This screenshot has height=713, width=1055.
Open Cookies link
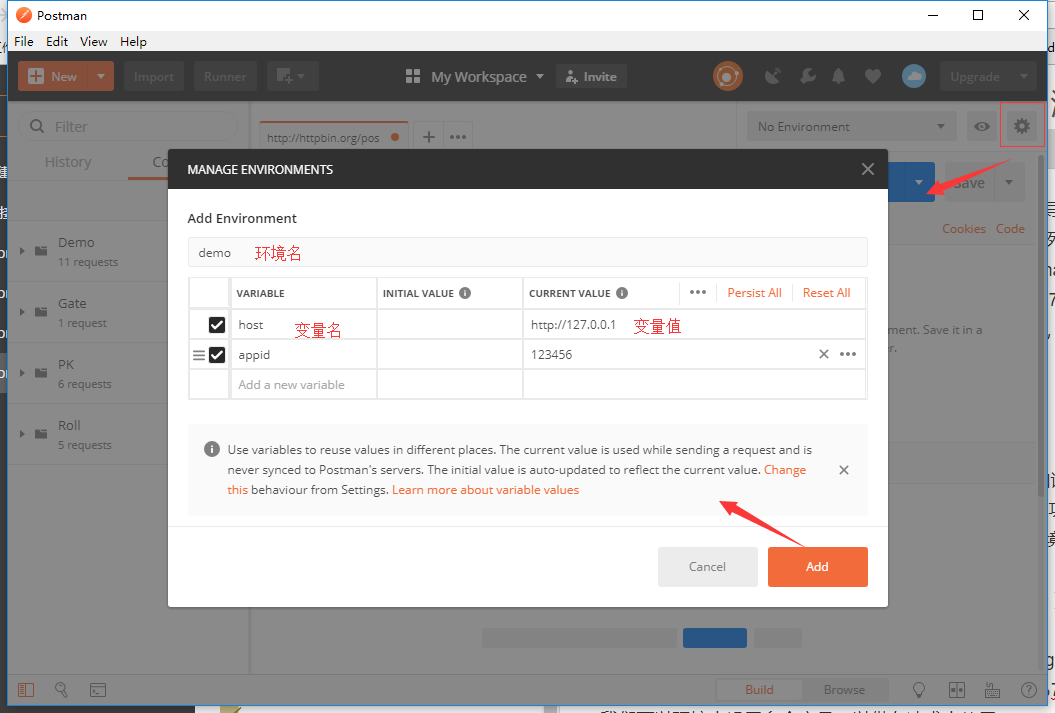963,229
